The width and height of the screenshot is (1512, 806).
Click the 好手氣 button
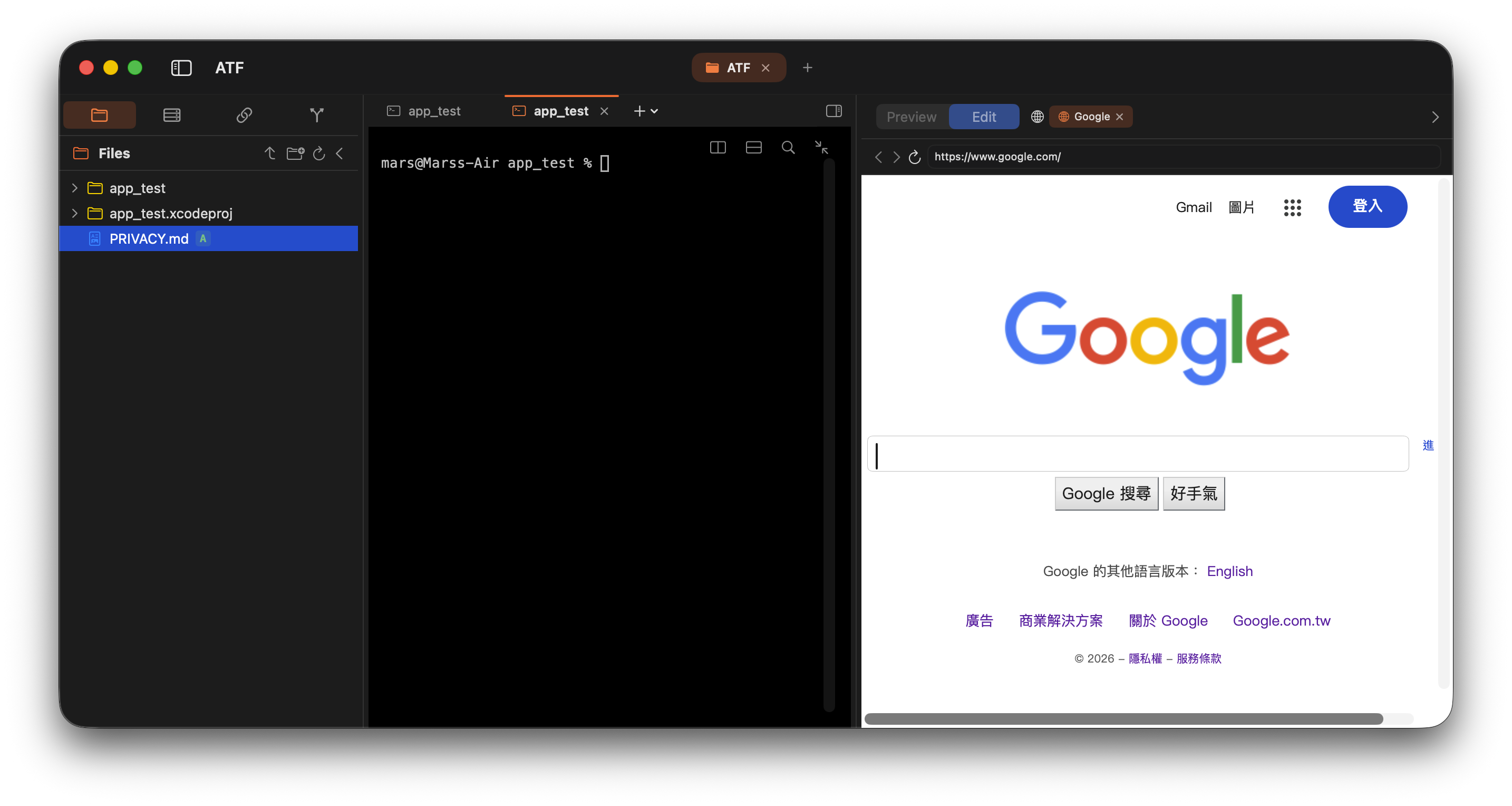click(x=1193, y=494)
